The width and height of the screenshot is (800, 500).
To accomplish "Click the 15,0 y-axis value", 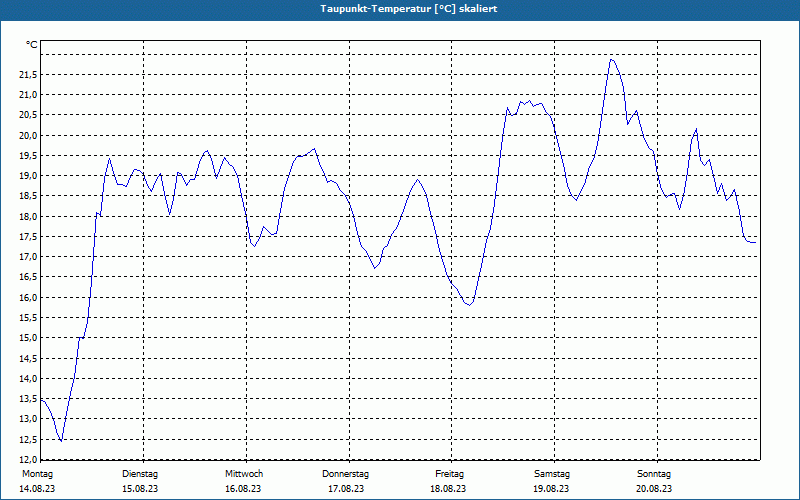I will [x=28, y=338].
